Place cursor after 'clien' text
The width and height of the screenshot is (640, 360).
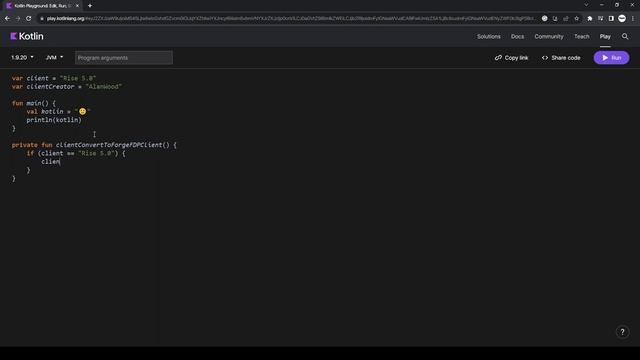click(x=60, y=162)
